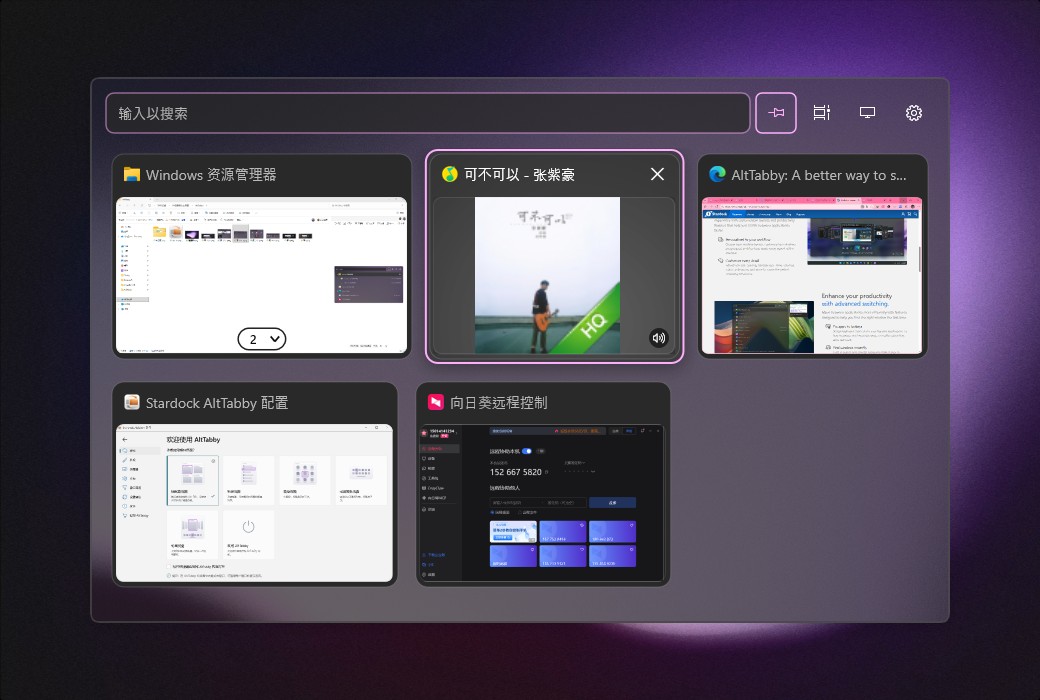Switch to 向日葵远程控制 window thumbnail
This screenshot has width=1040, height=700.
coord(543,503)
